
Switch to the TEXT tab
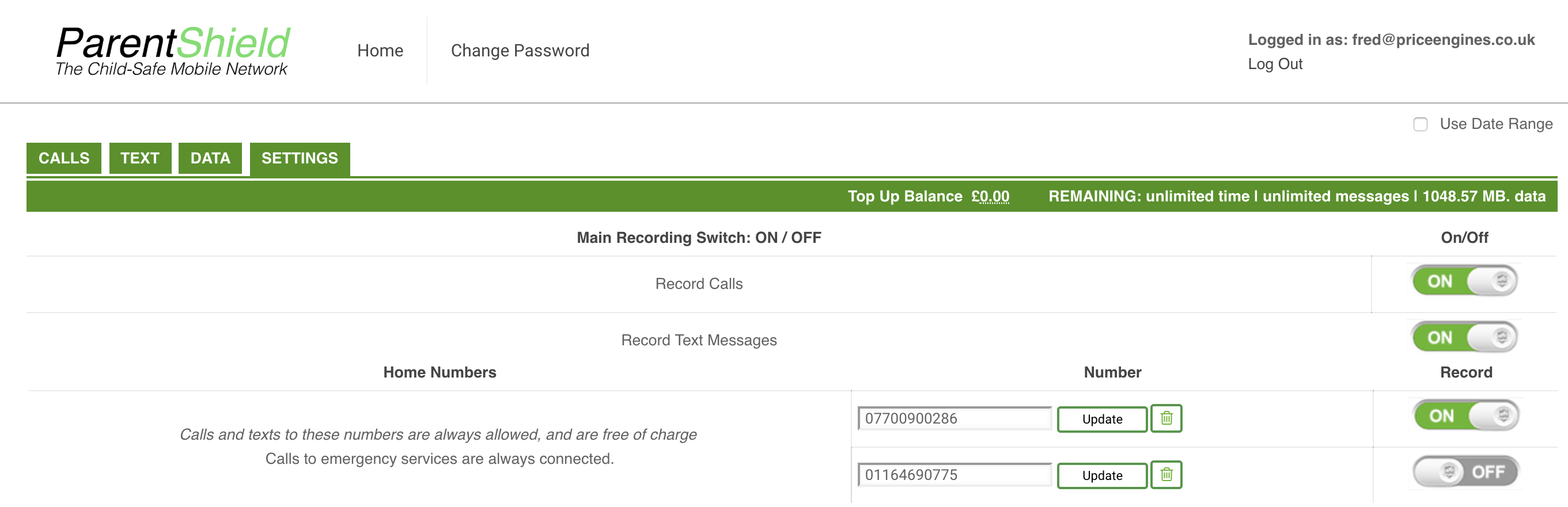point(140,158)
